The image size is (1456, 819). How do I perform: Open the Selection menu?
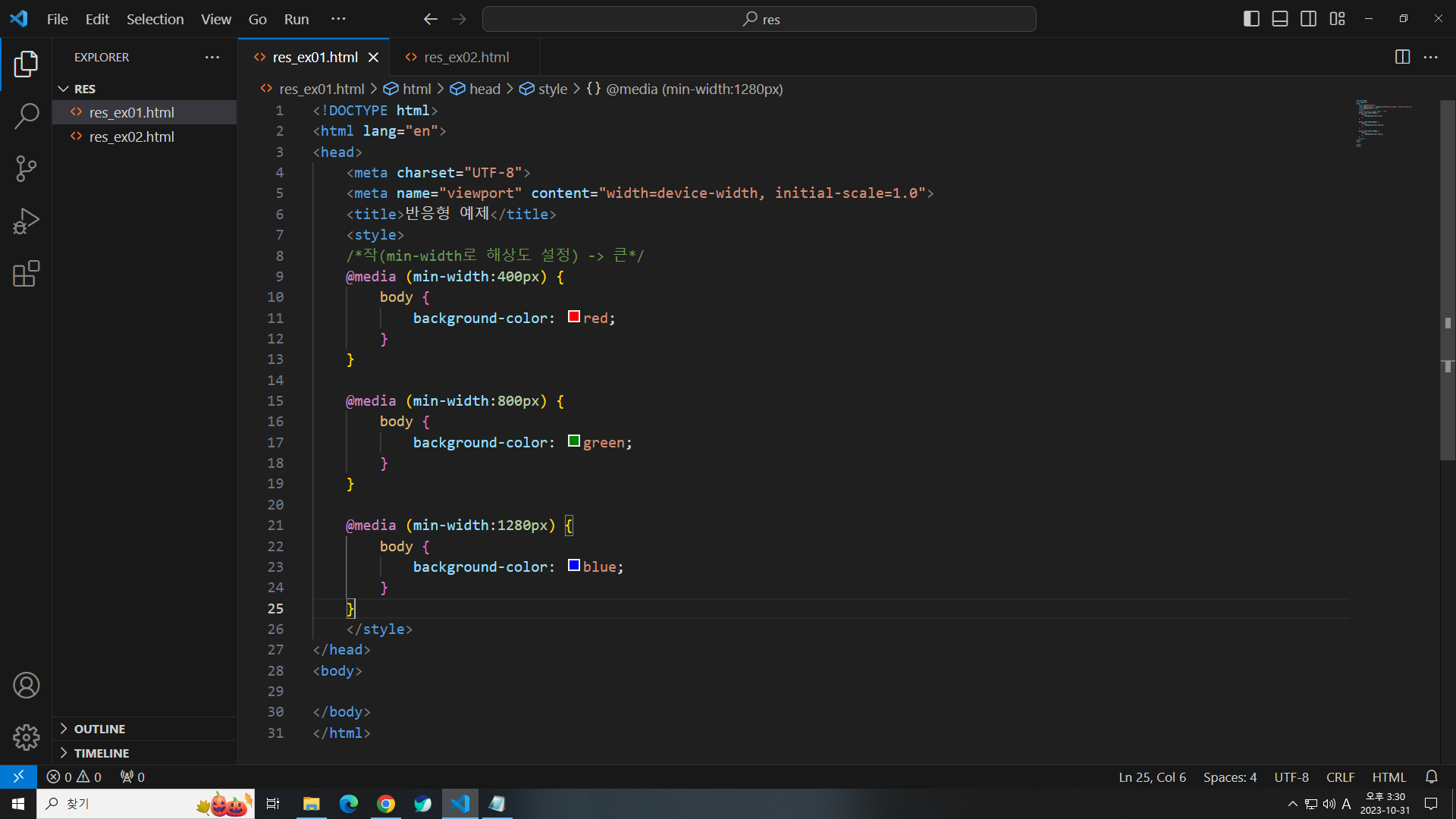click(155, 19)
